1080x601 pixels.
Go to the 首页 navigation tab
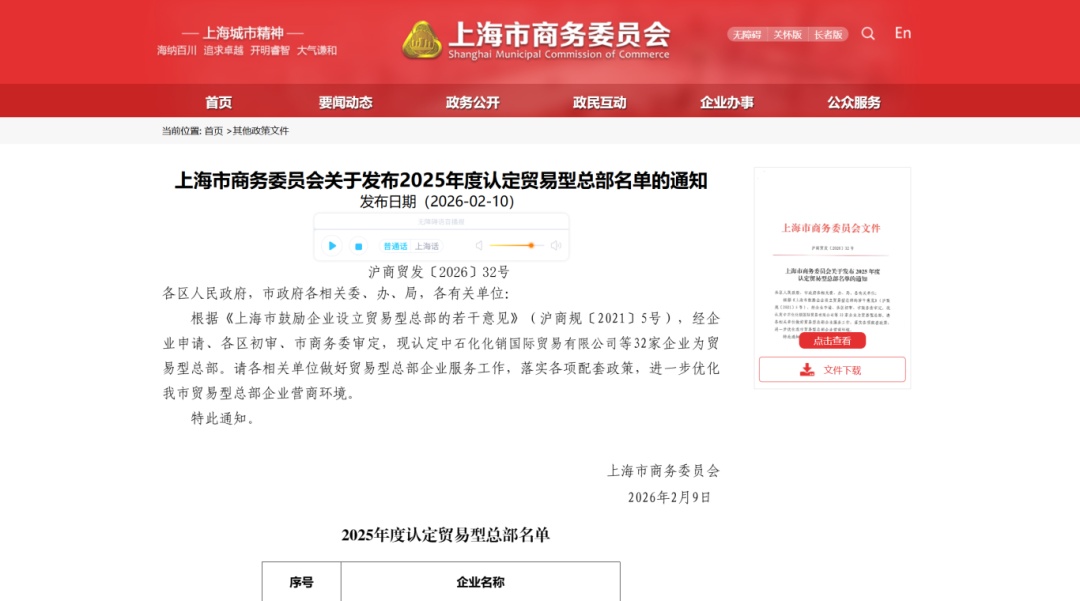pyautogui.click(x=218, y=103)
